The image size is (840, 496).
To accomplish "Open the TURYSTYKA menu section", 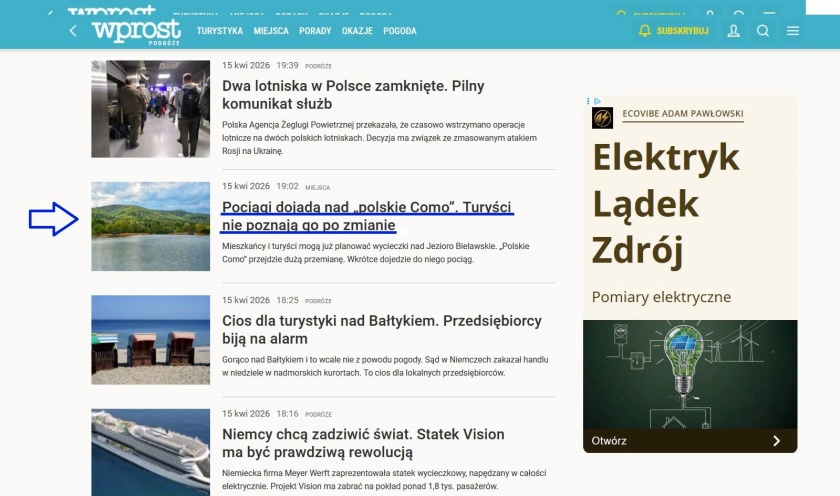I will 220,31.
